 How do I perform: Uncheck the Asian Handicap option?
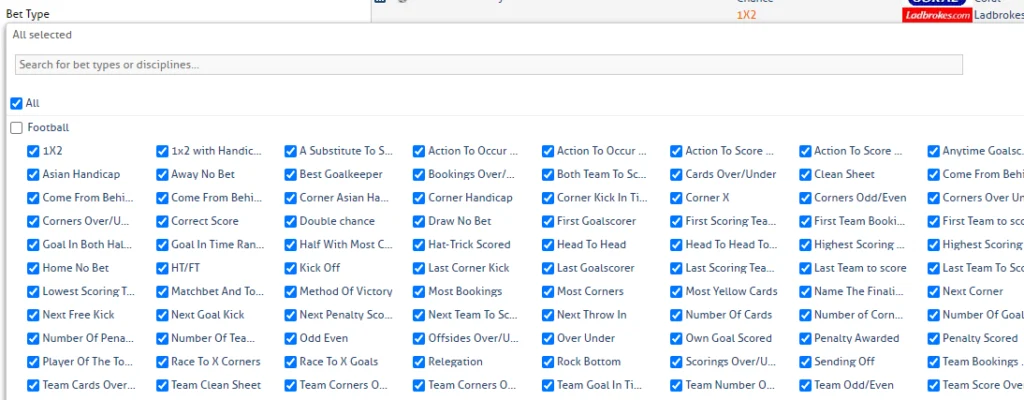pyautogui.click(x=34, y=174)
